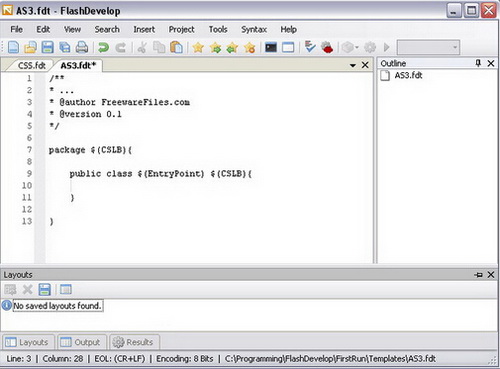The image size is (500, 369).
Task: Click the grayed play run icon
Action: pos(386,47)
